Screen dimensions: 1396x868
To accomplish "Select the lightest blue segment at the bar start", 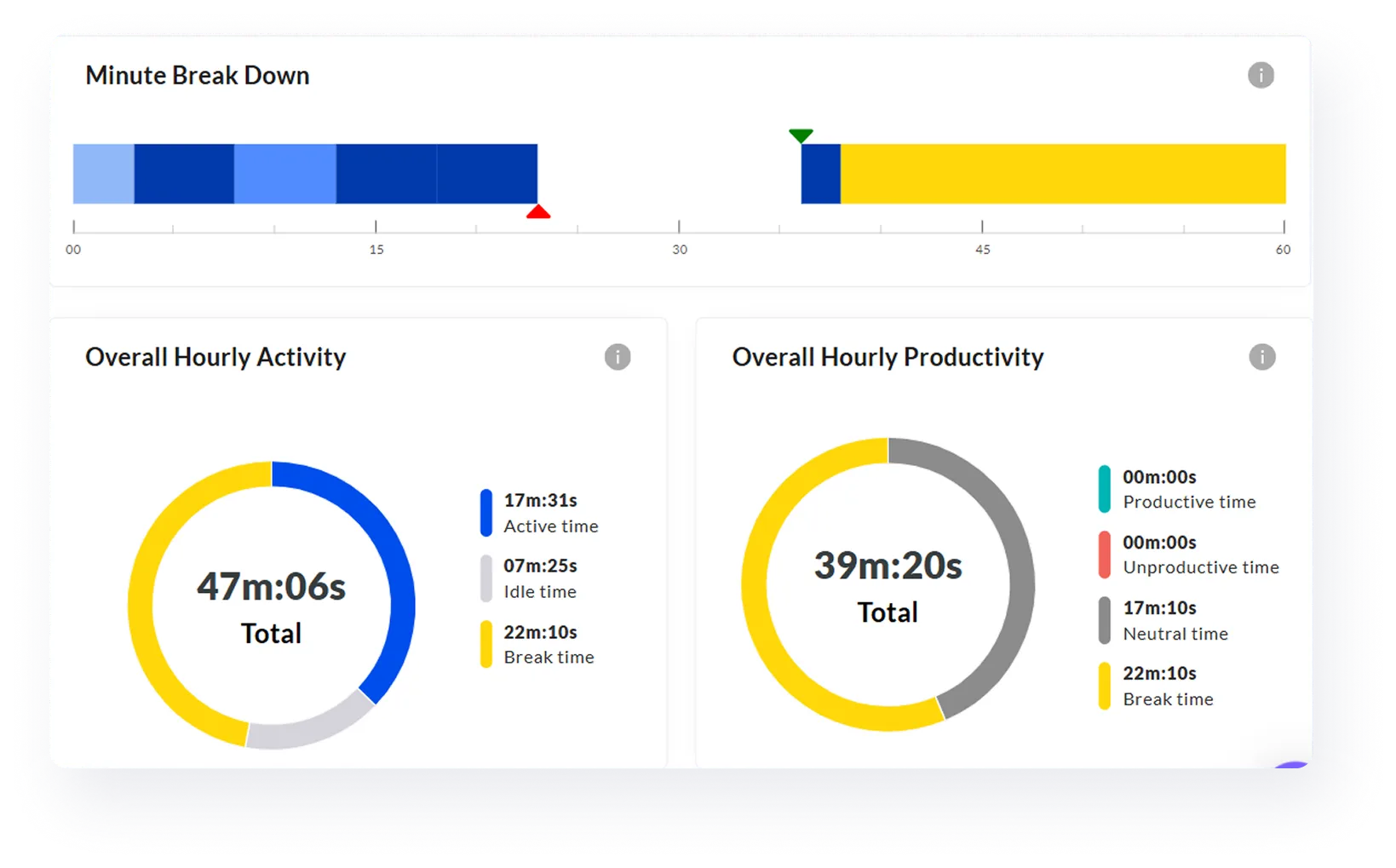I will (102, 173).
